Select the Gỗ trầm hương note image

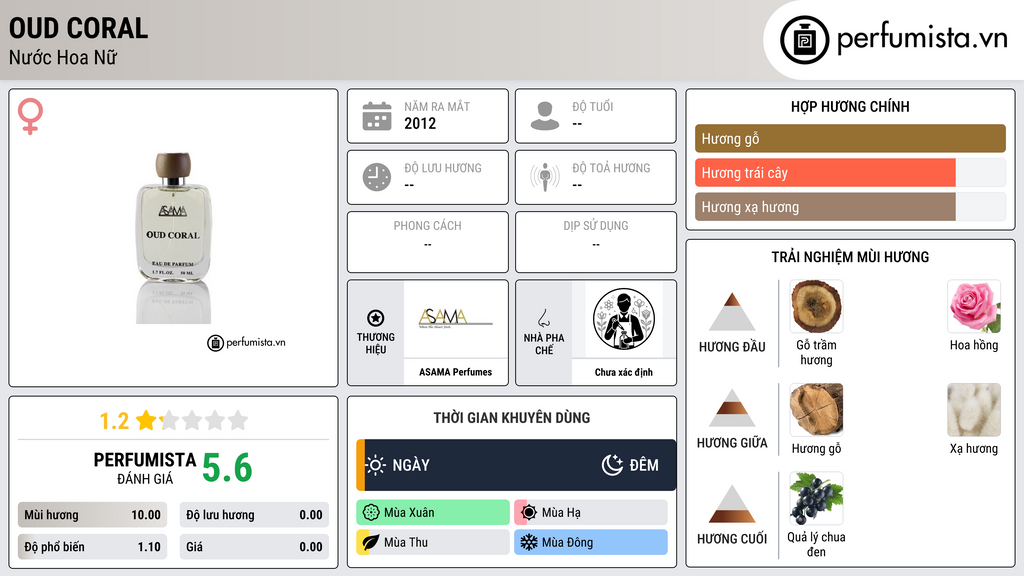click(x=816, y=306)
